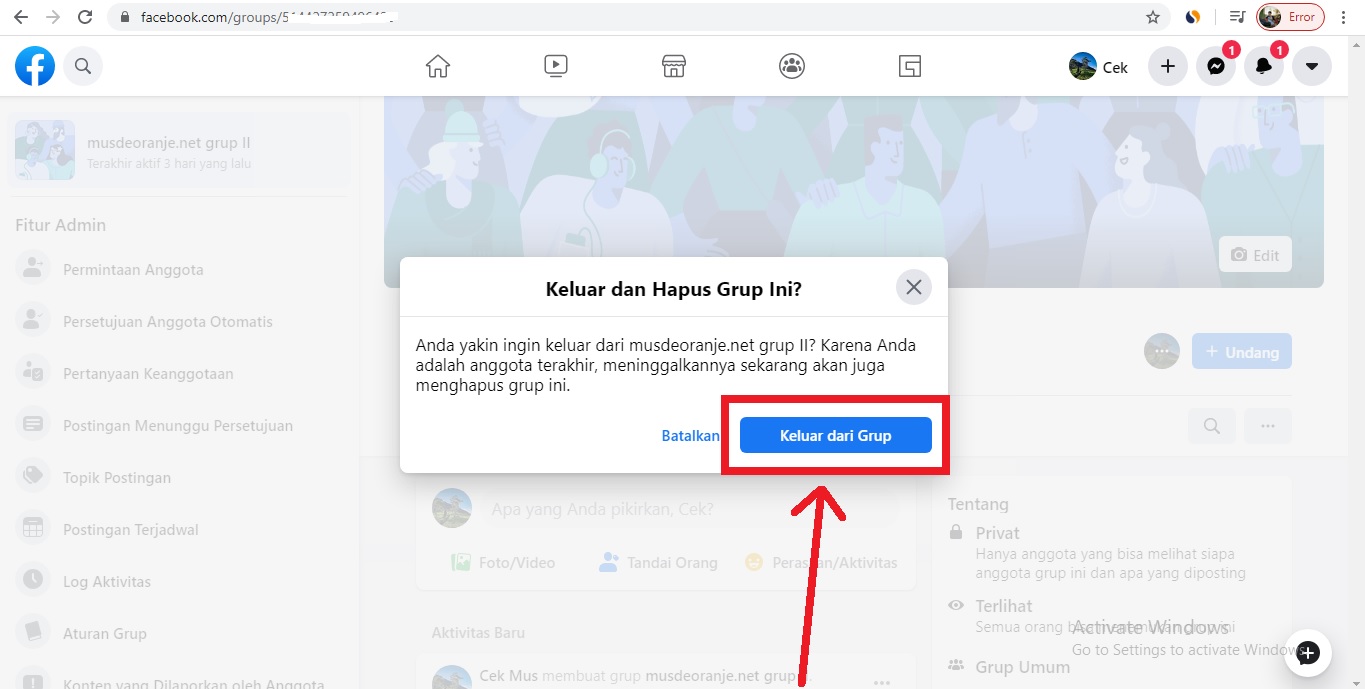Click the Facebook logo icon

pos(35,66)
